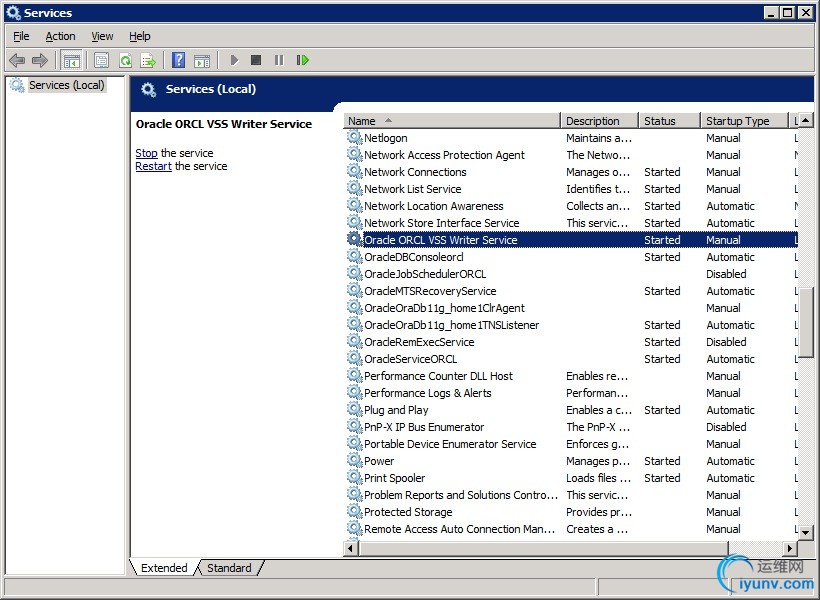Click gear icon beside Power service

(x=355, y=461)
